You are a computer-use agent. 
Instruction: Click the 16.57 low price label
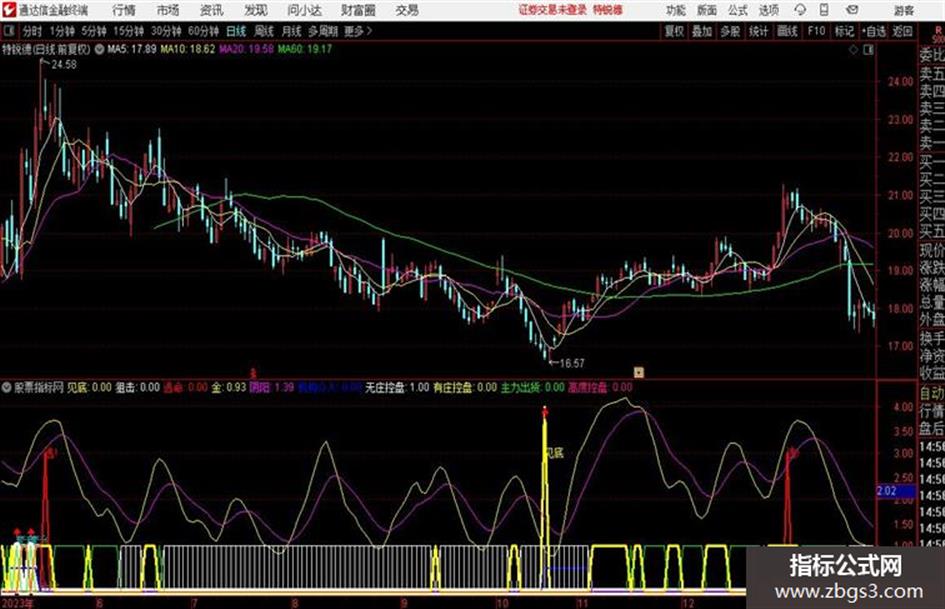(572, 363)
